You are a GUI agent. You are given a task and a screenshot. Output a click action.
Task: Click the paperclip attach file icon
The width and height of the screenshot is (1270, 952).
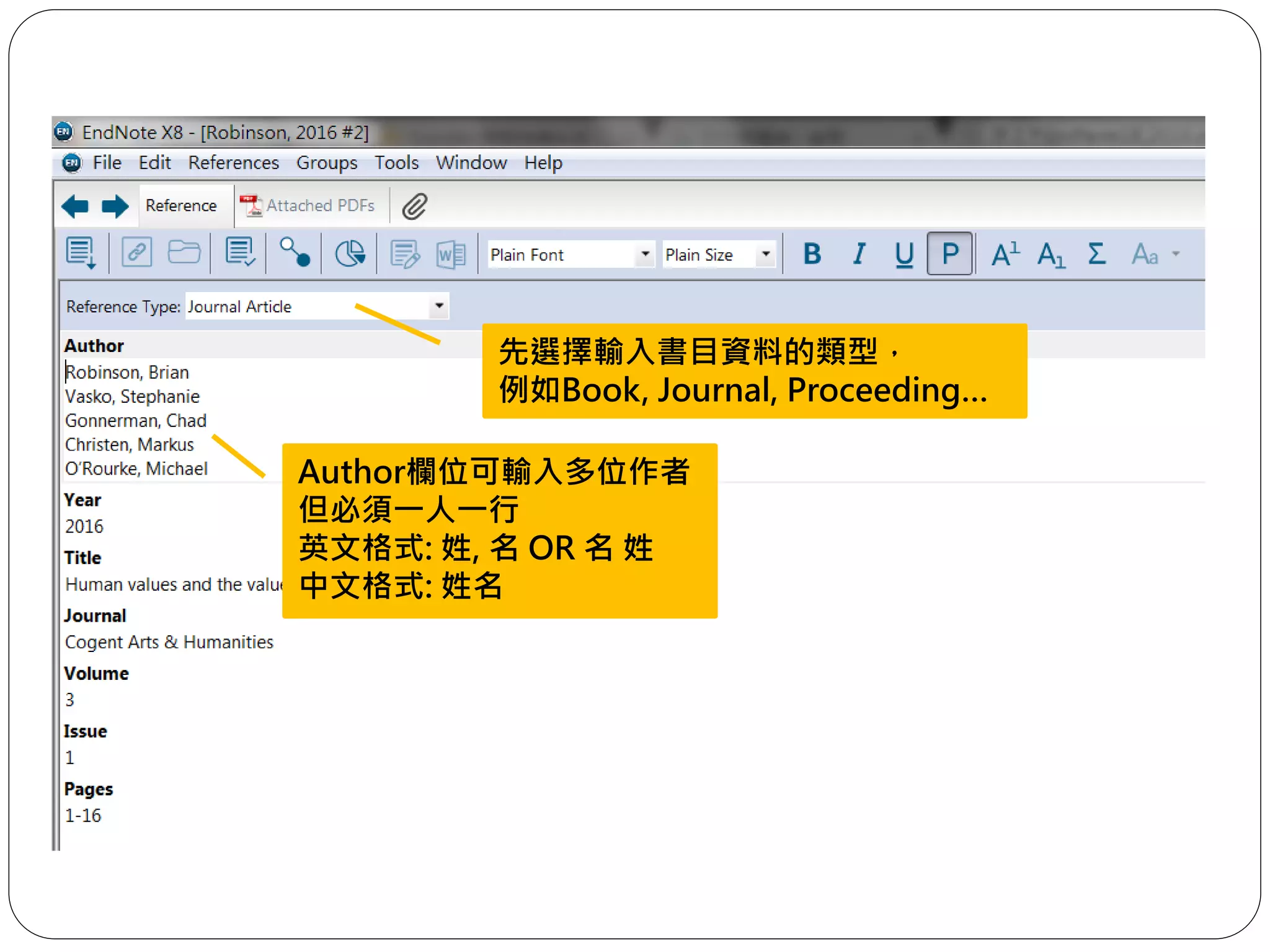point(414,206)
